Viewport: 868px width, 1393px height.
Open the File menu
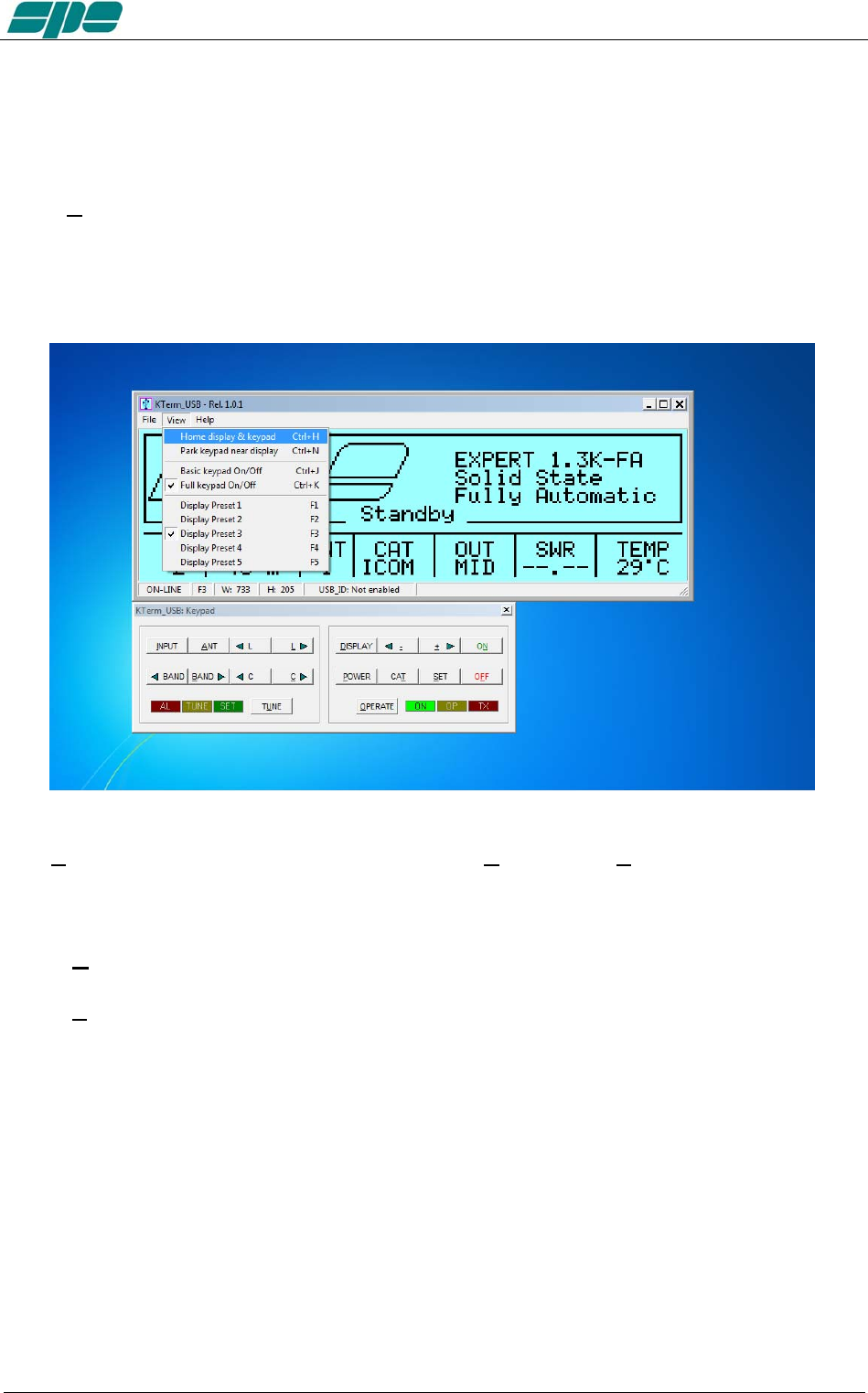149,420
